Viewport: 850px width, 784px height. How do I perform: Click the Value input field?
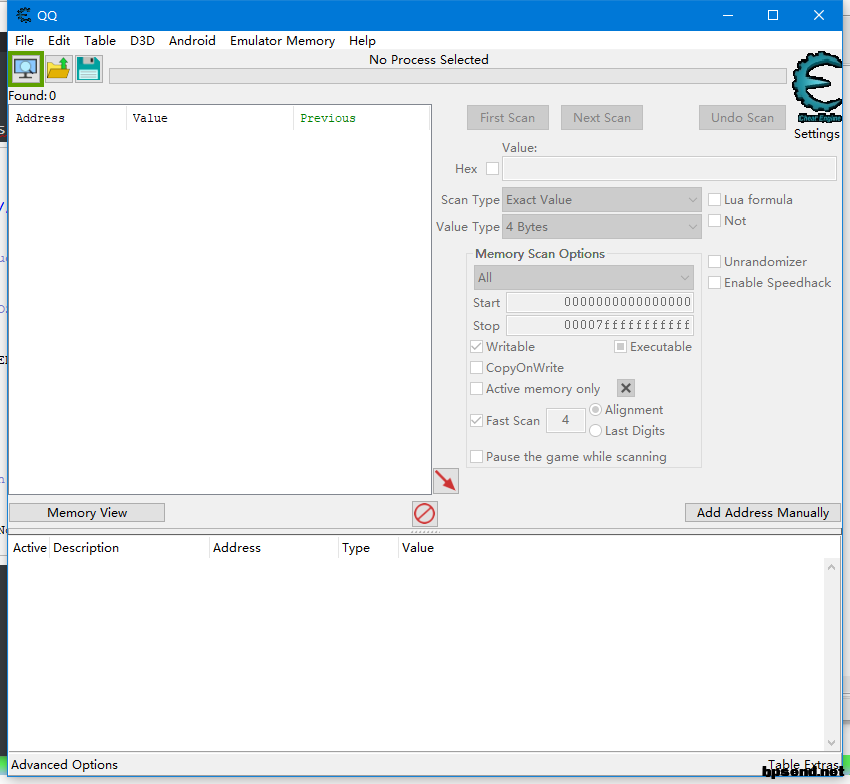coord(669,169)
